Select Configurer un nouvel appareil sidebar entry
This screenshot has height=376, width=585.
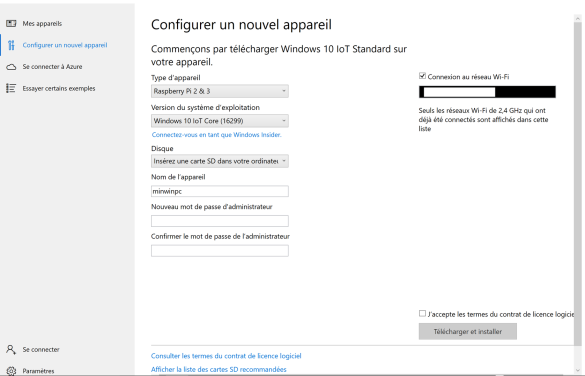click(x=68, y=45)
